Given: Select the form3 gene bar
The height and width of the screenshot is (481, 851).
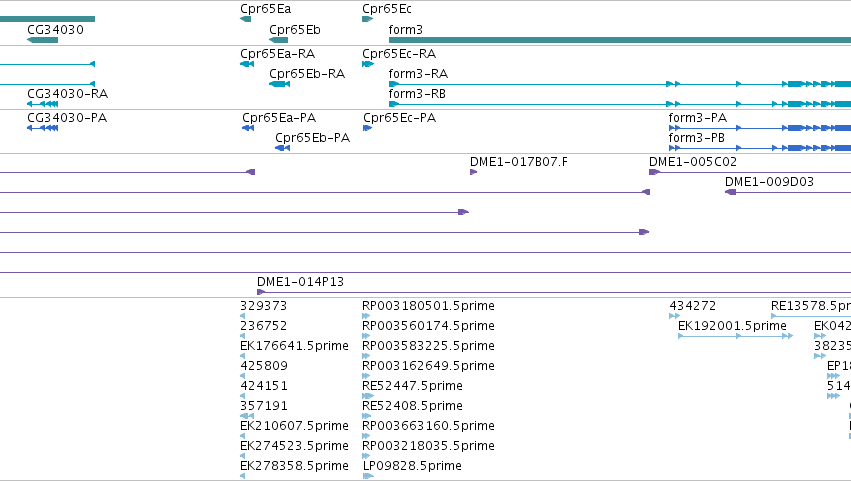Looking at the screenshot, I should tap(620, 40).
